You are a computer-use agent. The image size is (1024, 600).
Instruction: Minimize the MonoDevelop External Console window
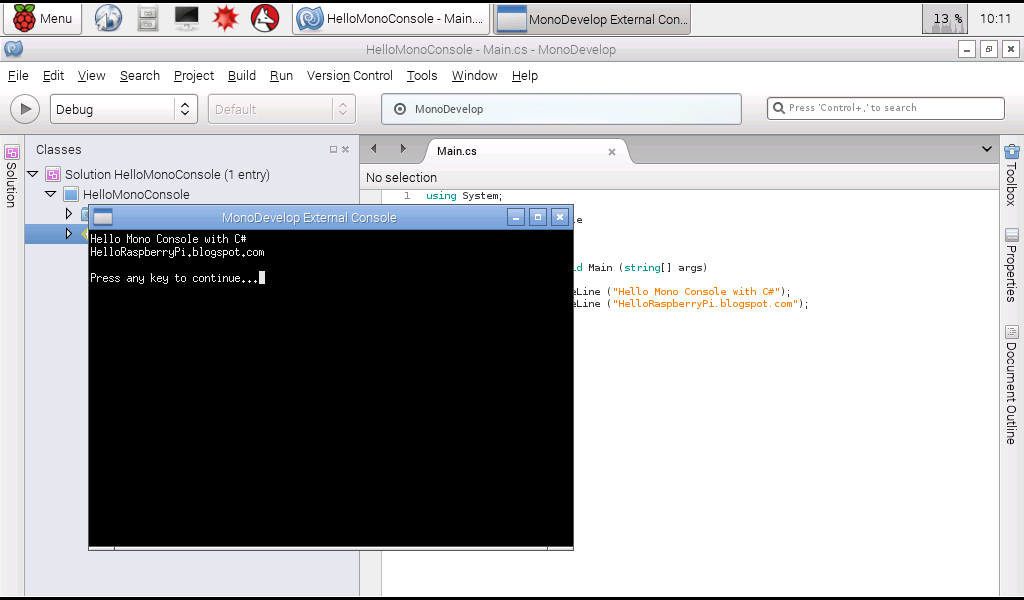click(x=516, y=217)
